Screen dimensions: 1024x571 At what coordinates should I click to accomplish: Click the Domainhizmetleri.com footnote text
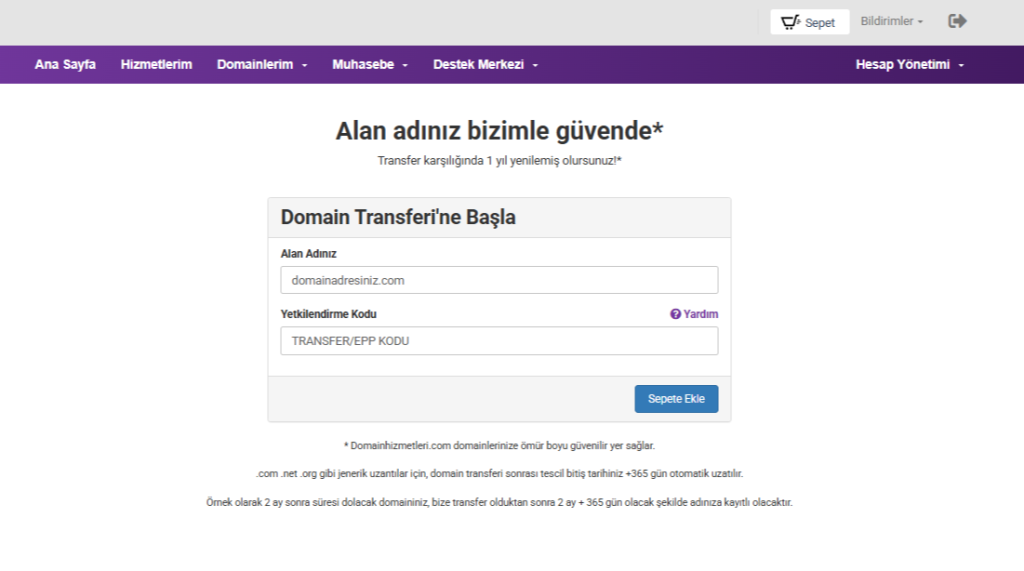tap(499, 446)
